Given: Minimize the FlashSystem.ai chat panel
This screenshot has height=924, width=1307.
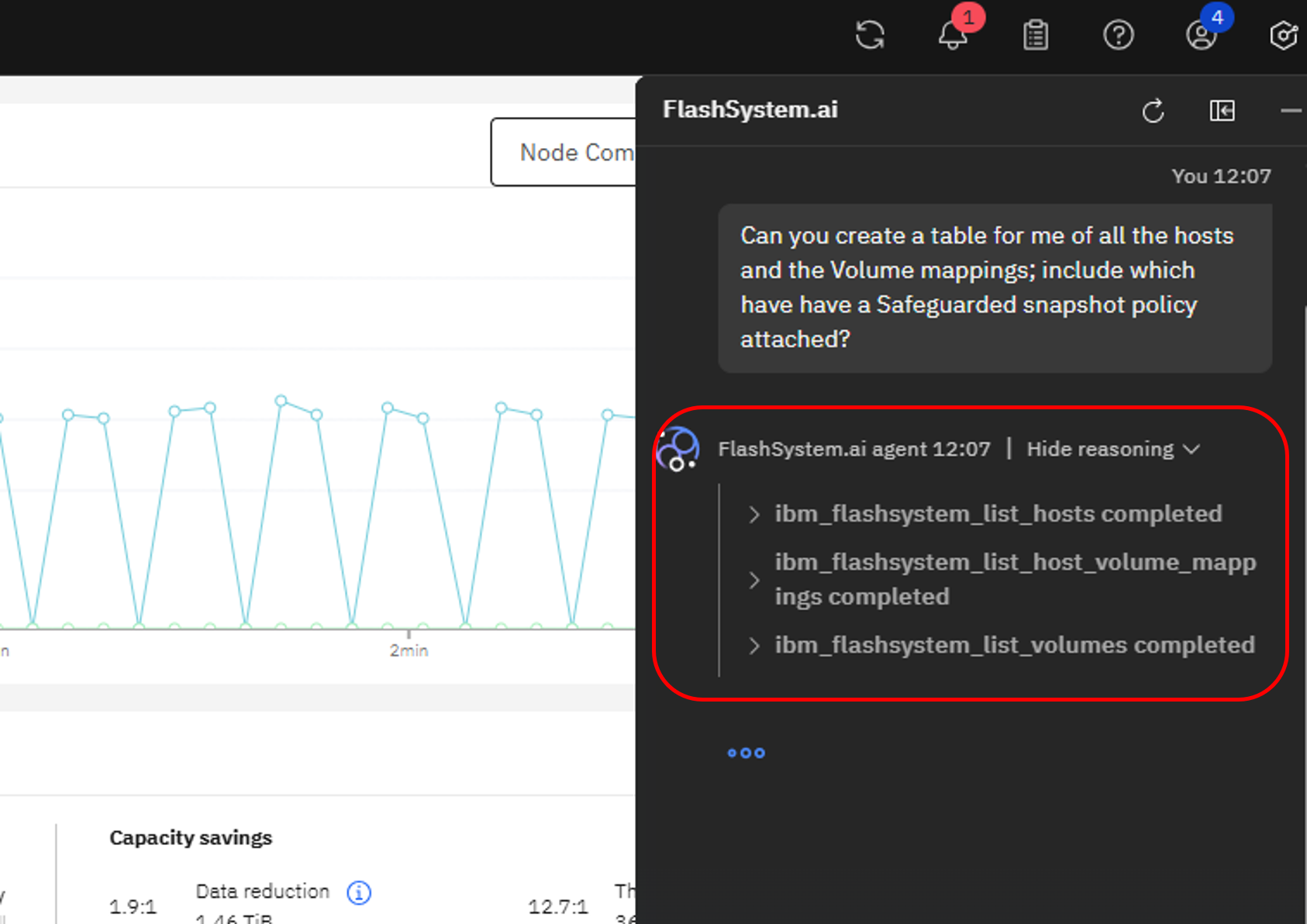Looking at the screenshot, I should click(1291, 111).
